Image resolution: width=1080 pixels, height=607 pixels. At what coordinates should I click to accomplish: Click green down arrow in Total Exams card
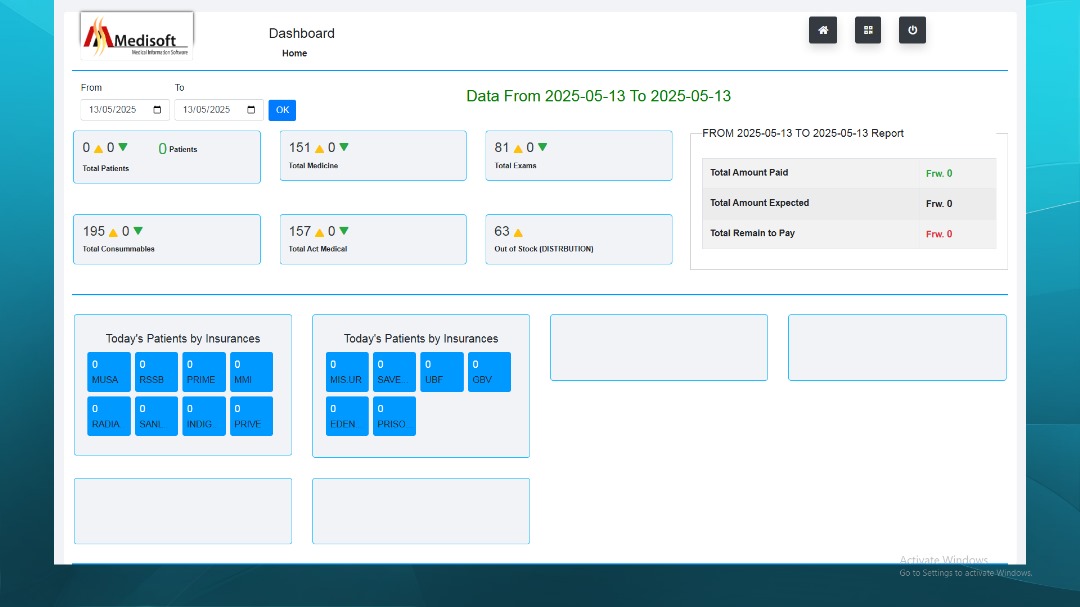point(542,148)
